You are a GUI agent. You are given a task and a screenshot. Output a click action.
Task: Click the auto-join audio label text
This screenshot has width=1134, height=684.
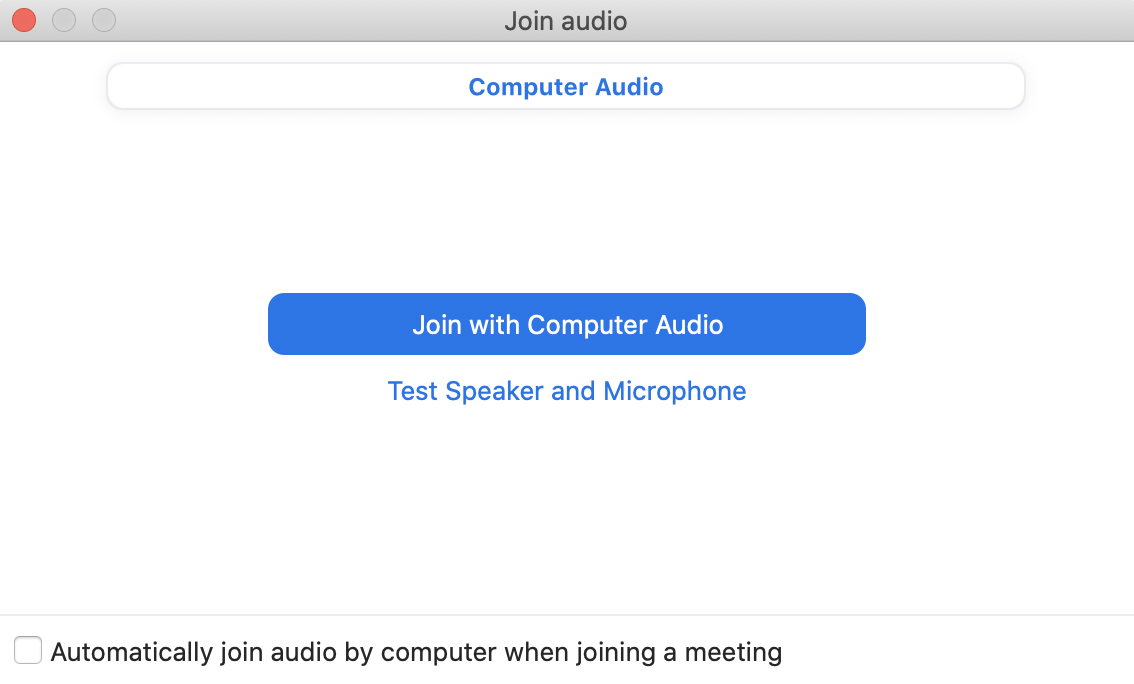point(417,651)
